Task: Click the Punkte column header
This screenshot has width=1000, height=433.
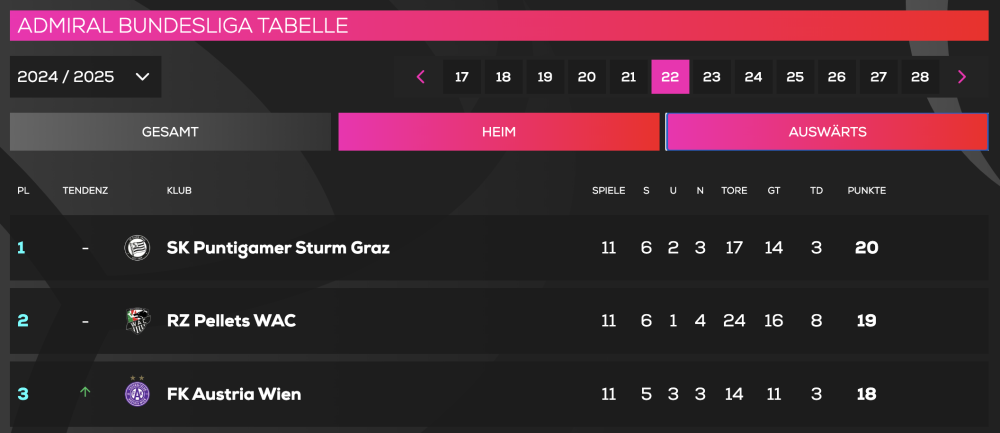Action: pyautogui.click(x=866, y=190)
